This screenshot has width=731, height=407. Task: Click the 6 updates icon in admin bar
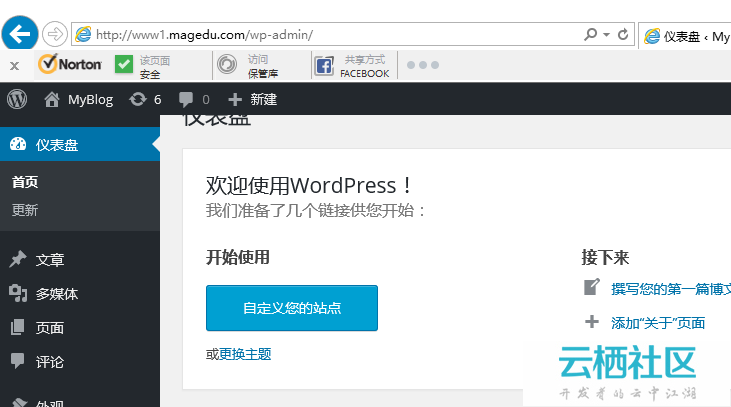pyautogui.click(x=145, y=99)
